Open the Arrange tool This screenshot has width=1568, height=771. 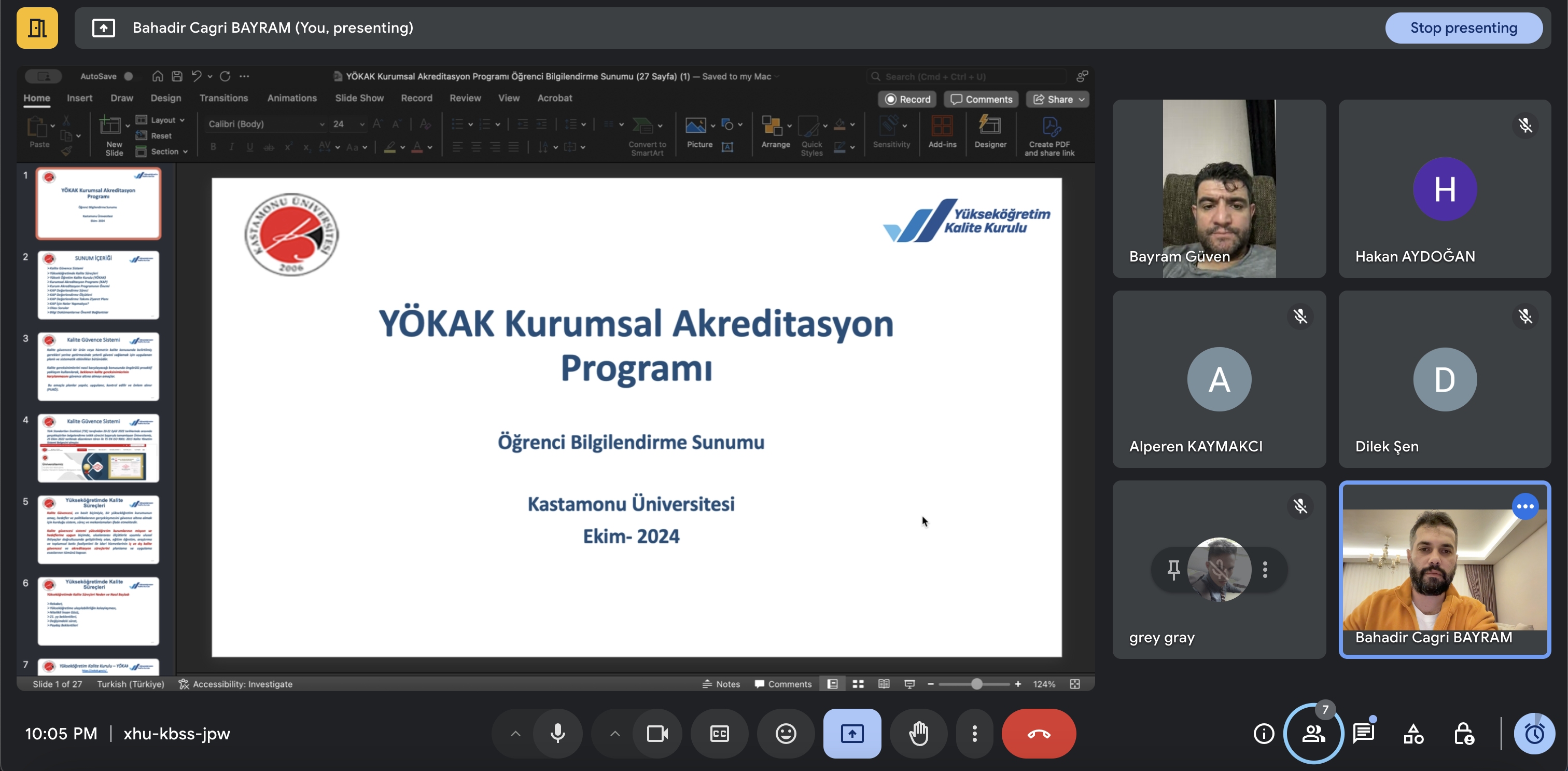(x=775, y=132)
